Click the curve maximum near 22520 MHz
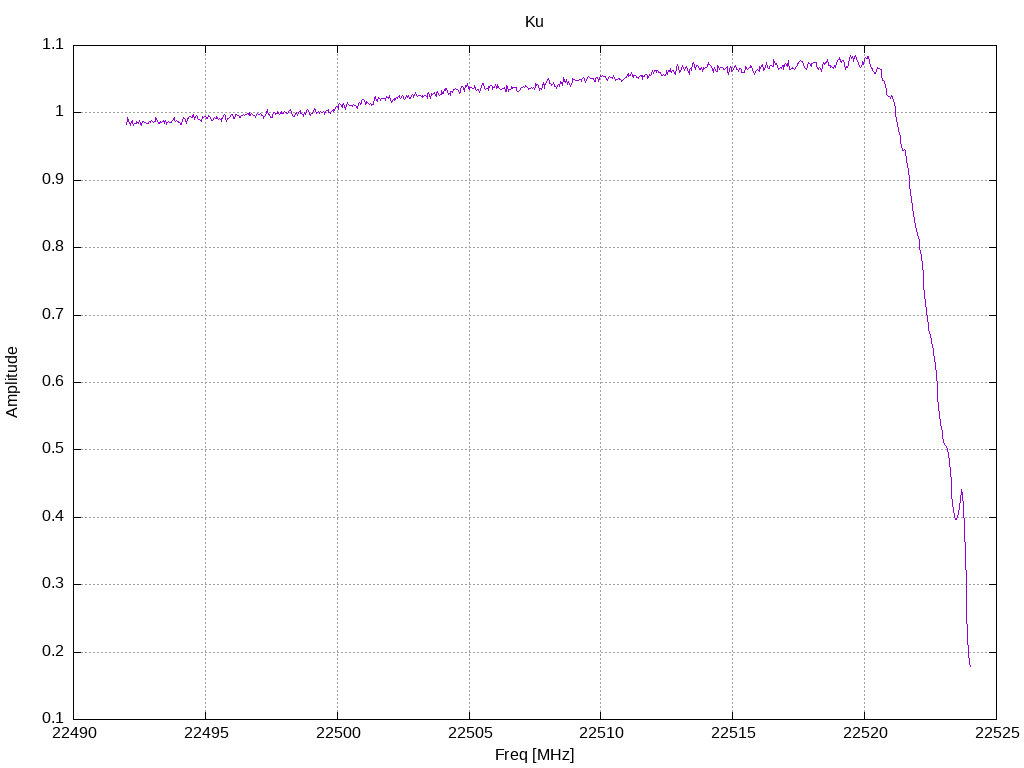This screenshot has height=768, width=1024. [x=867, y=57]
